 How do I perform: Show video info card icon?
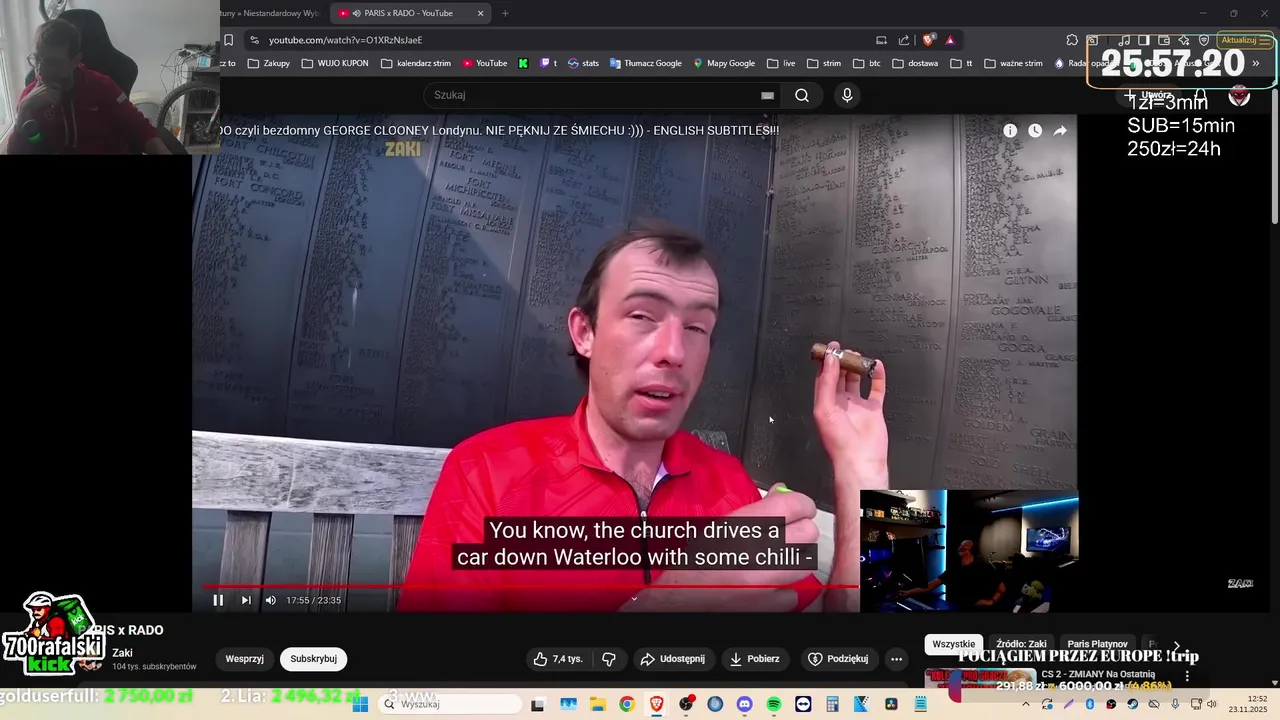click(1010, 131)
